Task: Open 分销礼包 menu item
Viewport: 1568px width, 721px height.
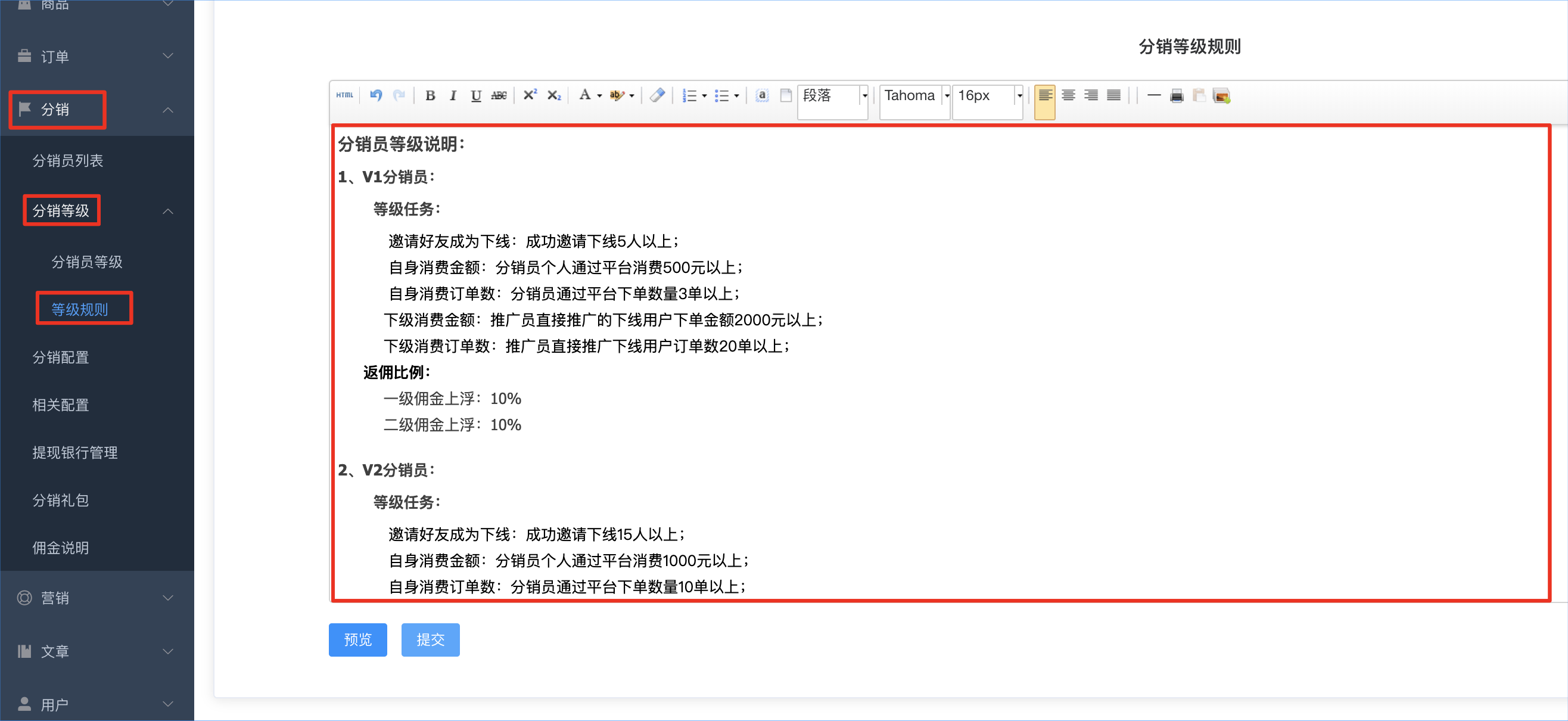Action: click(61, 501)
